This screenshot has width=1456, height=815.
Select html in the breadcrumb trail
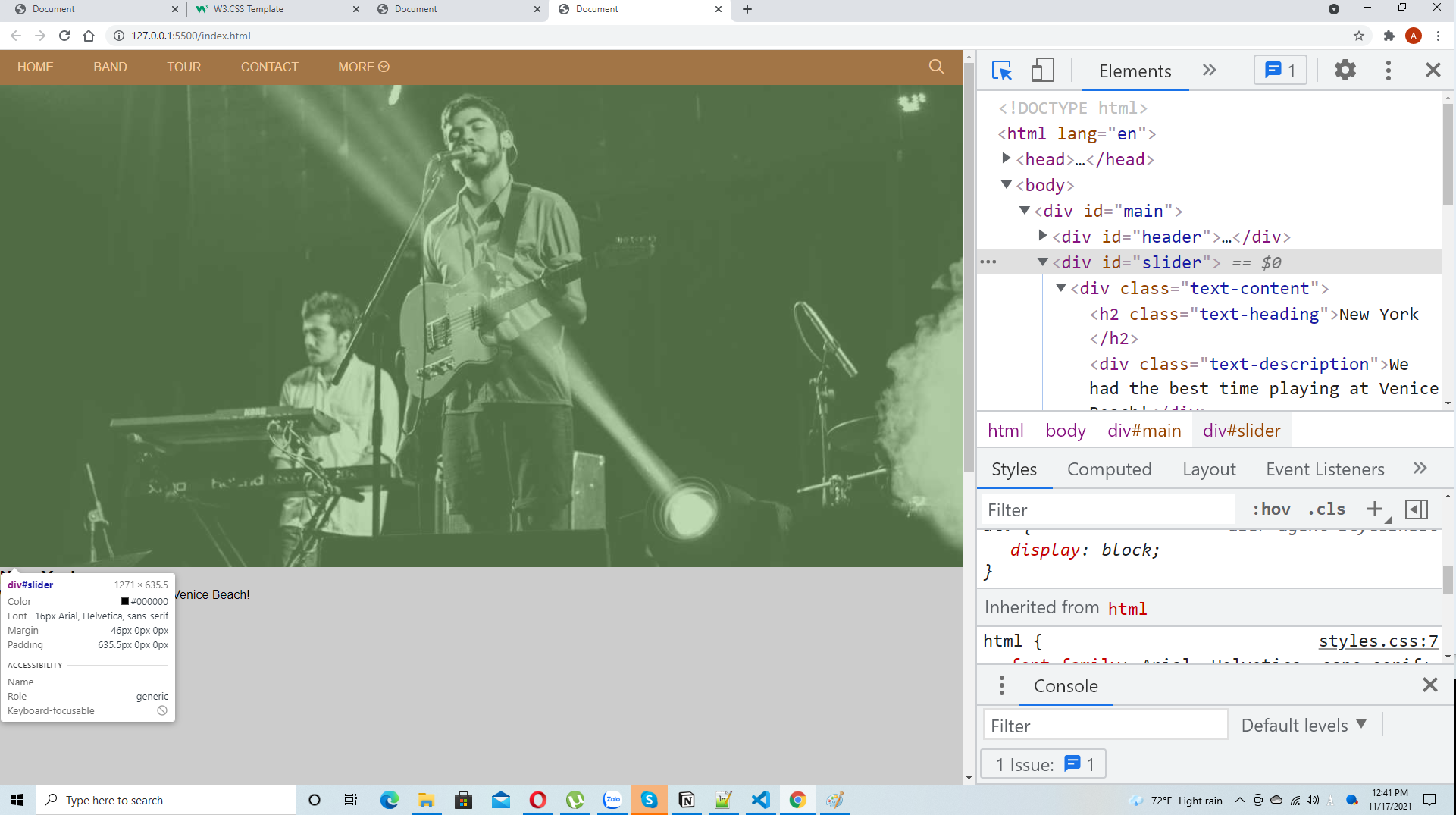tap(1005, 431)
